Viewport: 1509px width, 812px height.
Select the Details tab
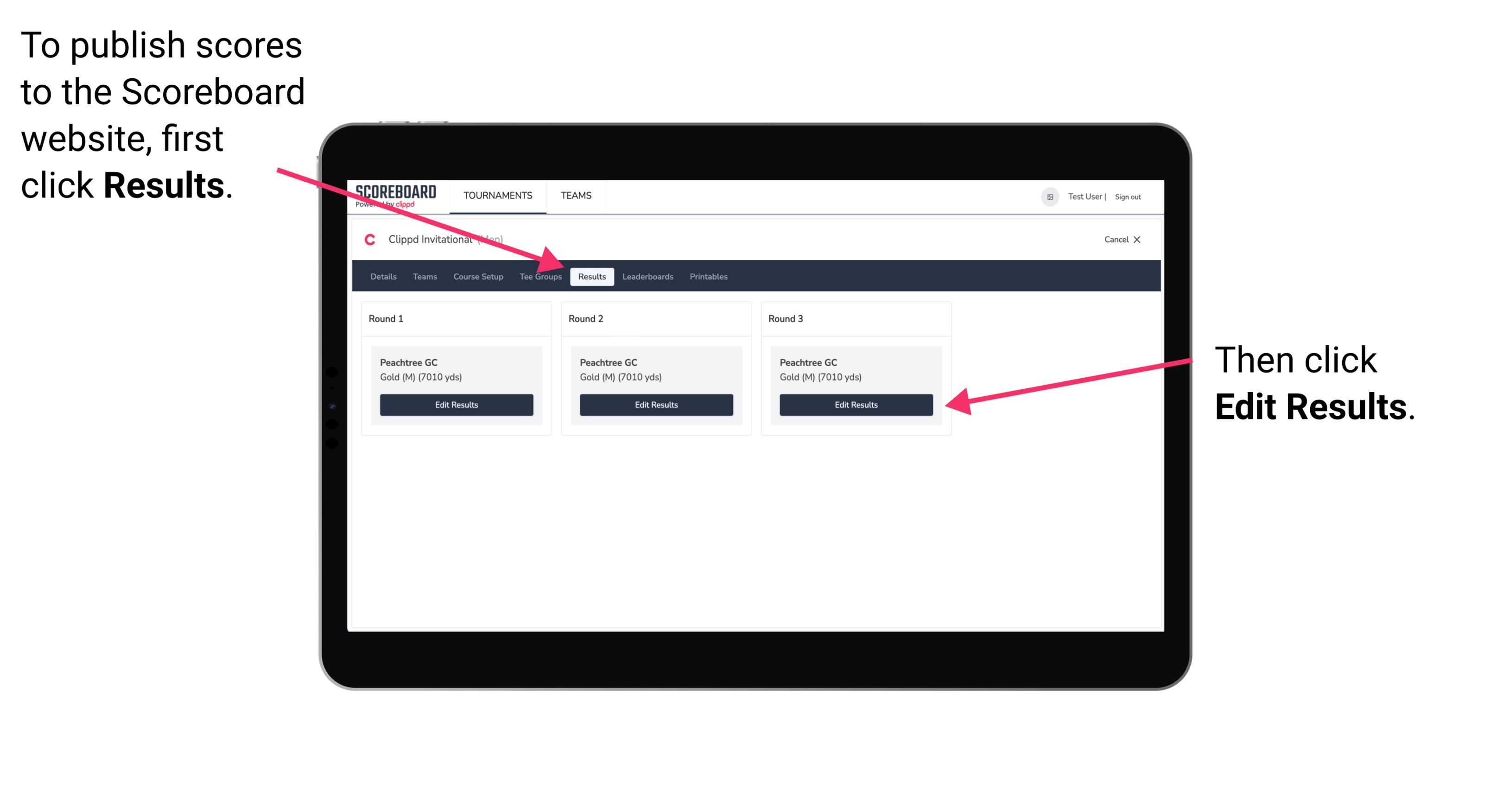click(384, 276)
